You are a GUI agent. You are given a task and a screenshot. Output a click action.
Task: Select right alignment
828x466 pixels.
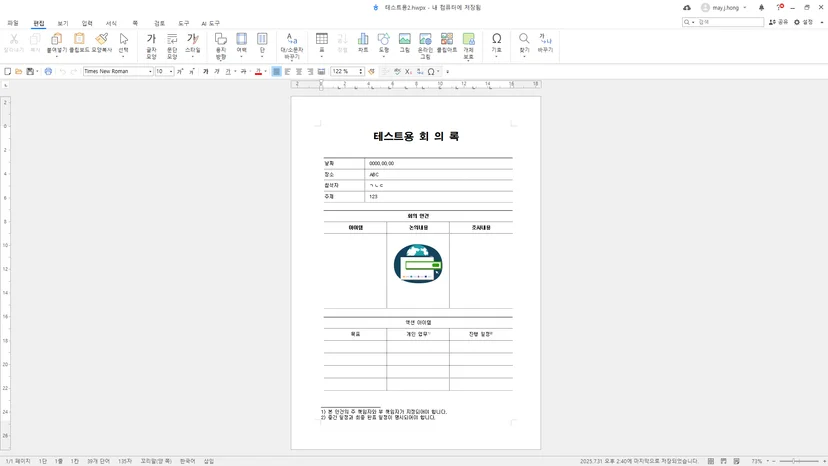click(x=310, y=71)
